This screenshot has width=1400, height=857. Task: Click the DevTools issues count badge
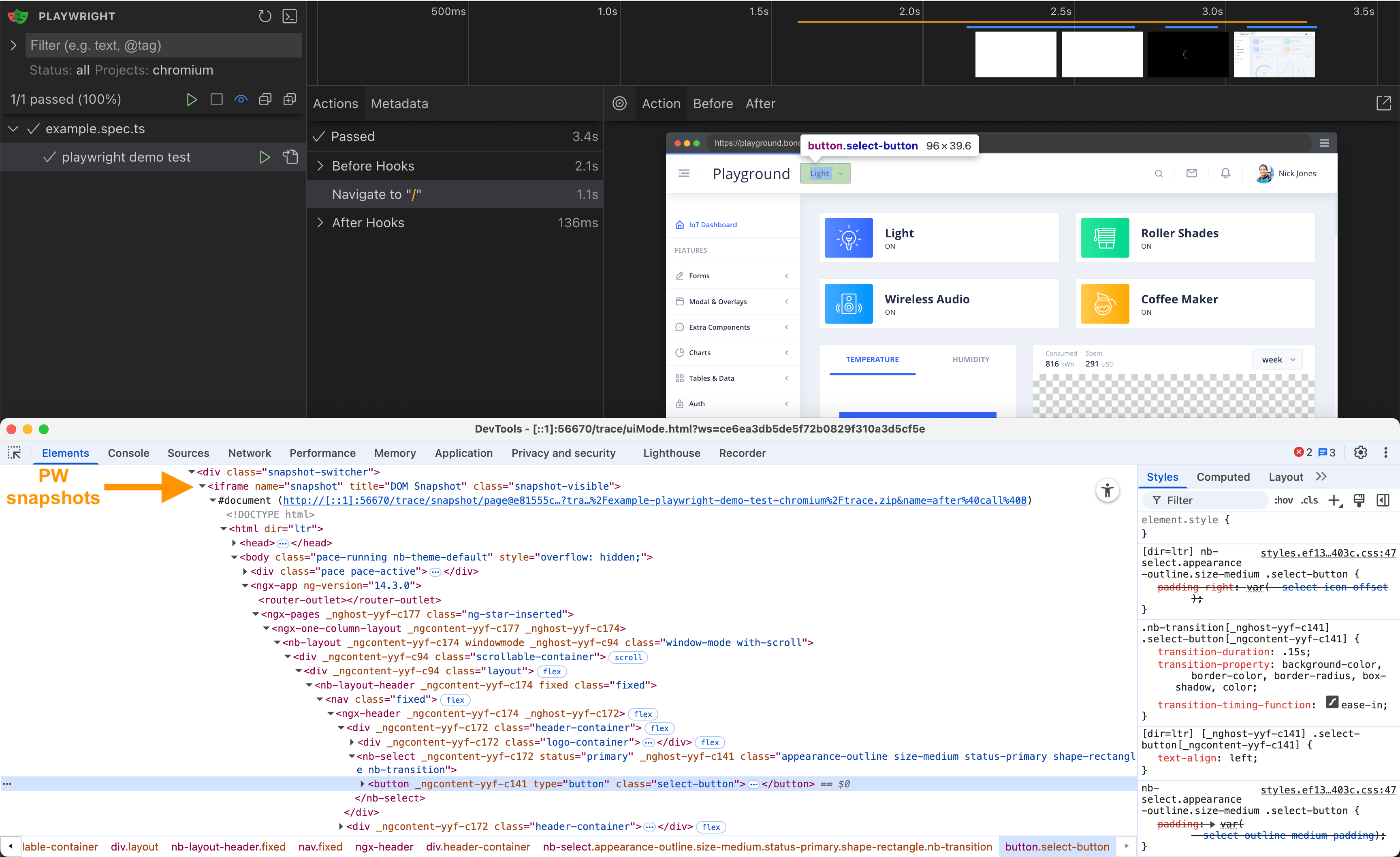click(x=1327, y=453)
